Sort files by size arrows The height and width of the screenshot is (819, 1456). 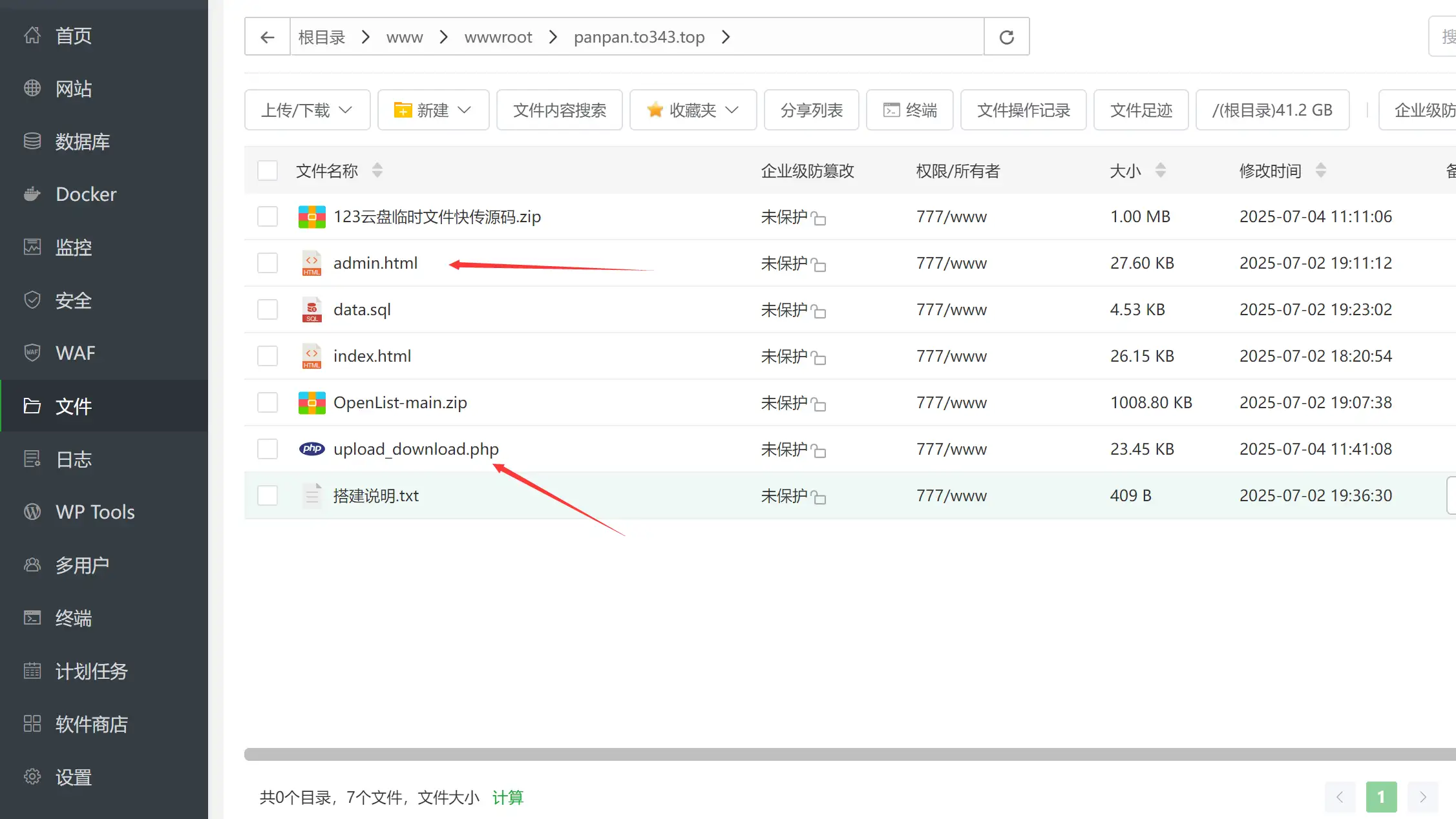click(1161, 171)
